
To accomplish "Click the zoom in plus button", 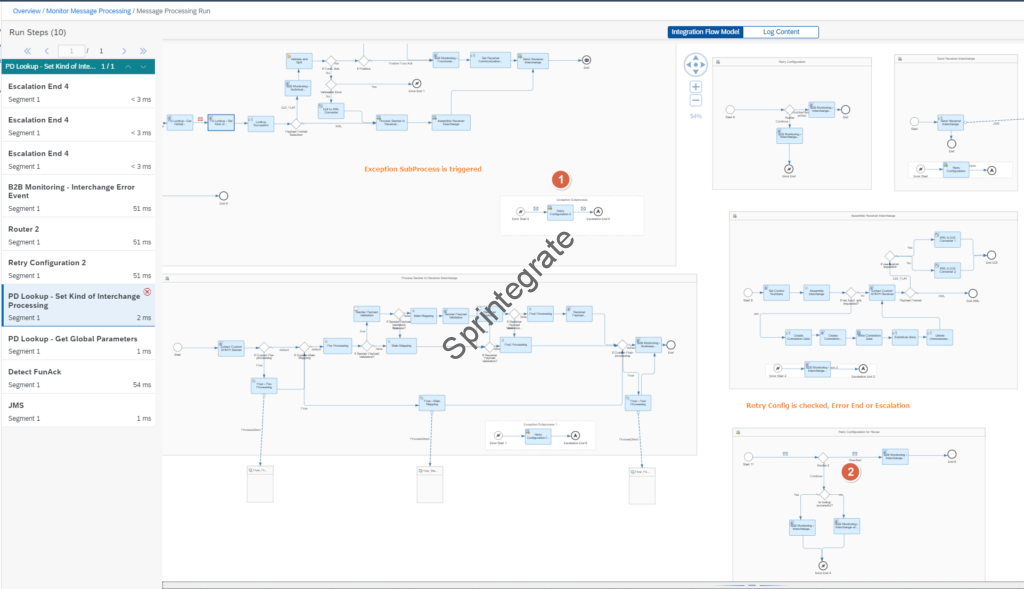I will point(696,87).
